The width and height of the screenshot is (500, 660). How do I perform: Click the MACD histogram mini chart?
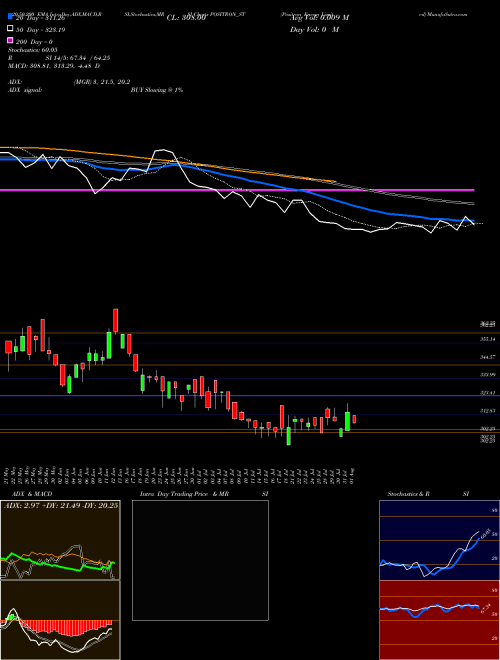[60, 620]
